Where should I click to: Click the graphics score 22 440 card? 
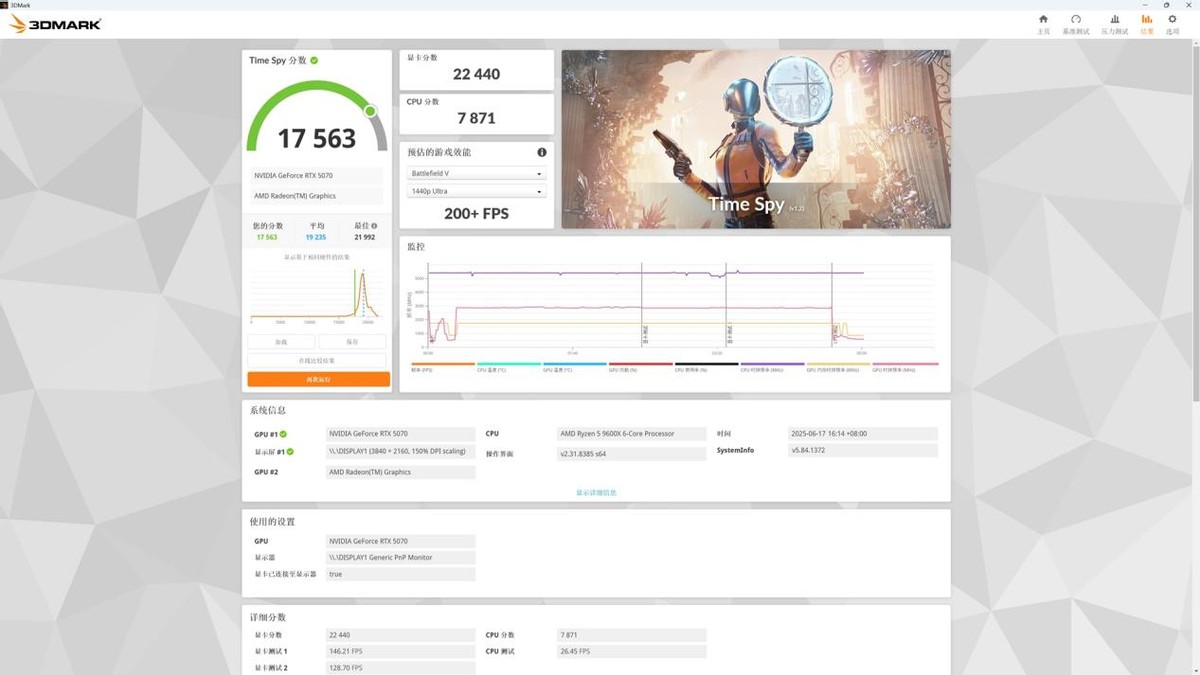click(476, 70)
